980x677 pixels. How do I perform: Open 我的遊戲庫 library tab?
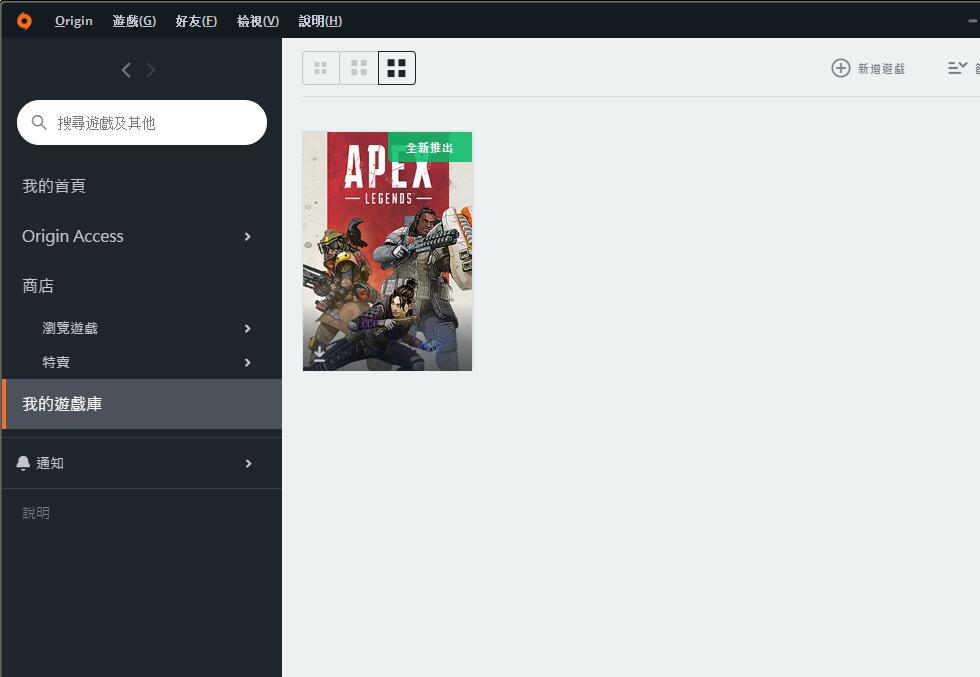tap(142, 404)
